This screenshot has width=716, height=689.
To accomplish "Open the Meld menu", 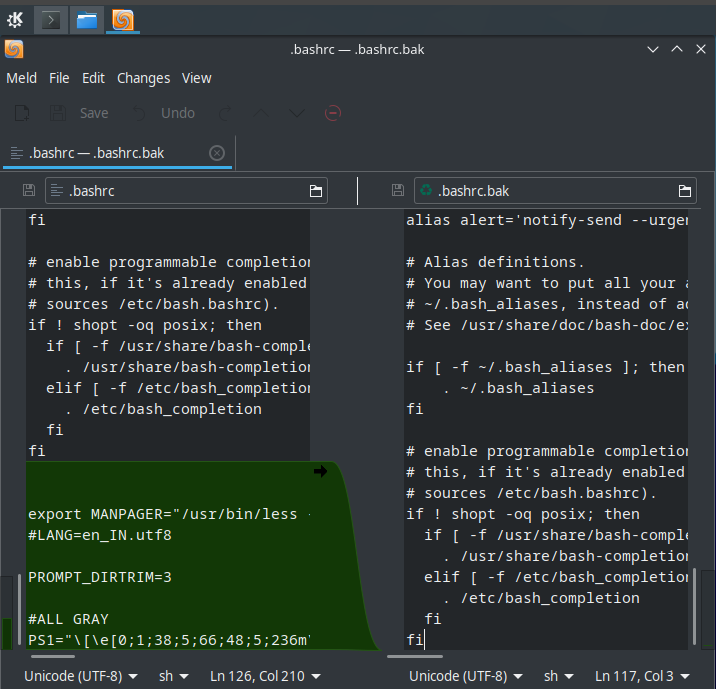I will [x=21, y=78].
